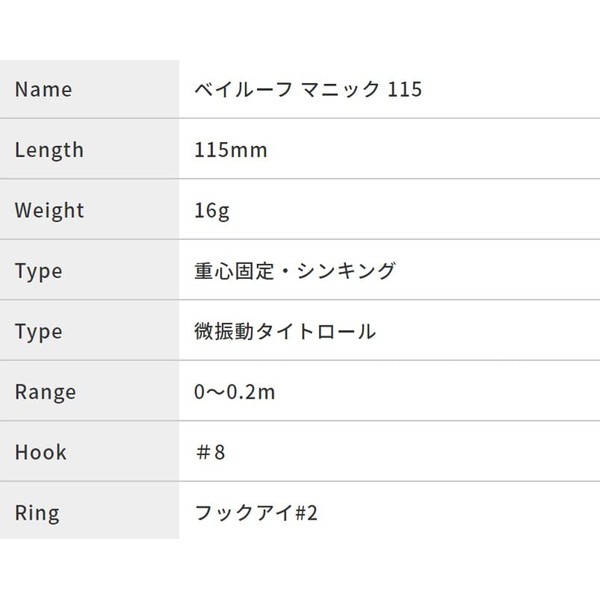Image resolution: width=600 pixels, height=600 pixels.
Task: Click the タイトロール text
Action: [314, 331]
